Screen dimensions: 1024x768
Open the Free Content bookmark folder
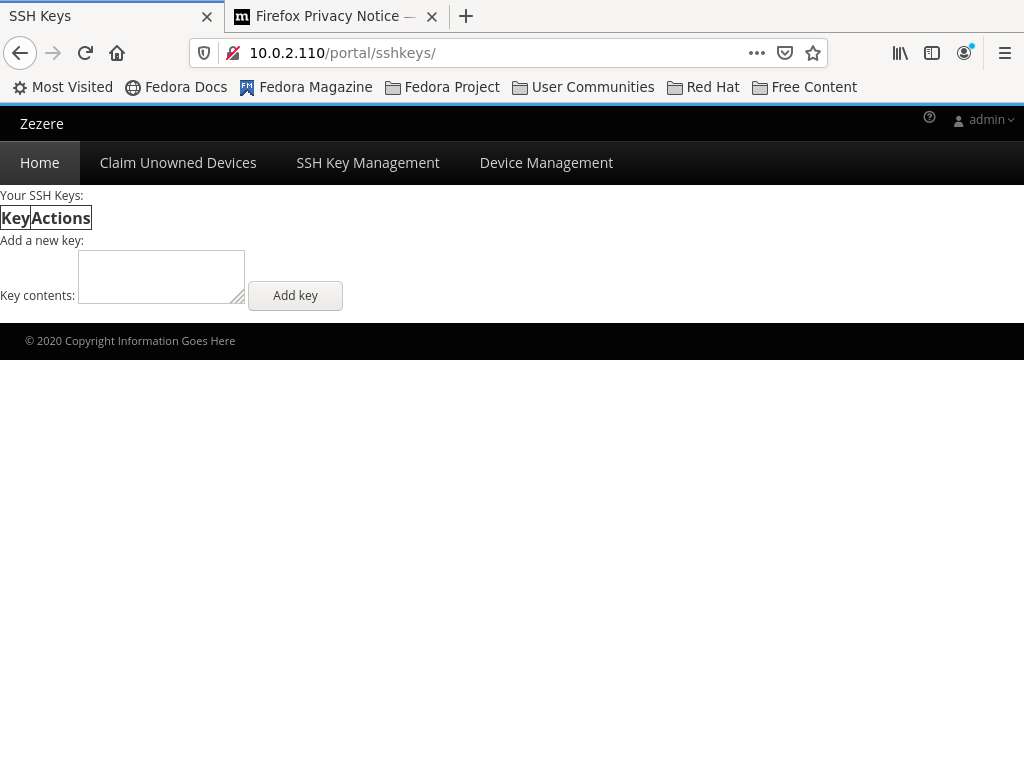pyautogui.click(x=805, y=88)
